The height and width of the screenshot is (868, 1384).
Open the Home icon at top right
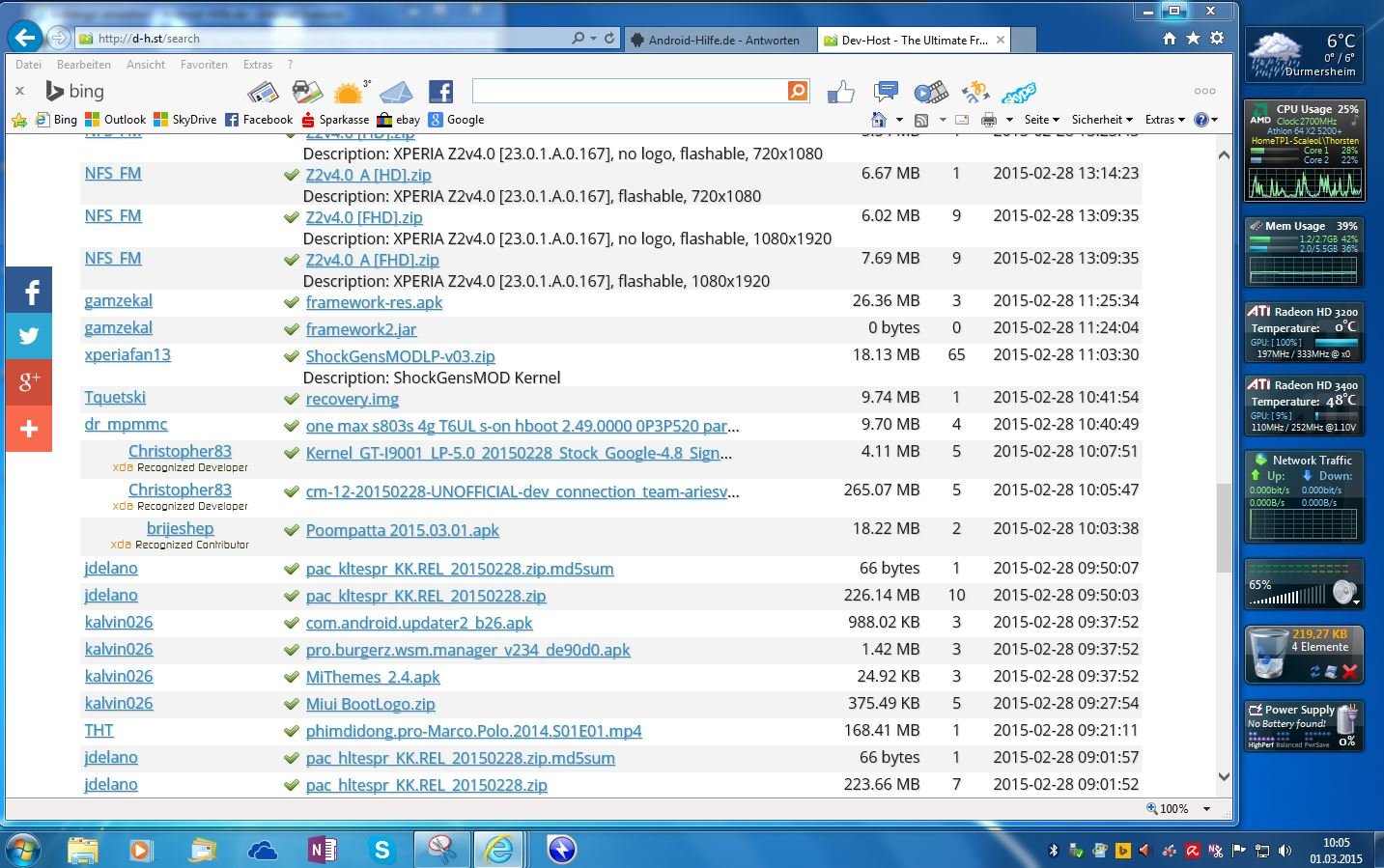(x=1170, y=39)
